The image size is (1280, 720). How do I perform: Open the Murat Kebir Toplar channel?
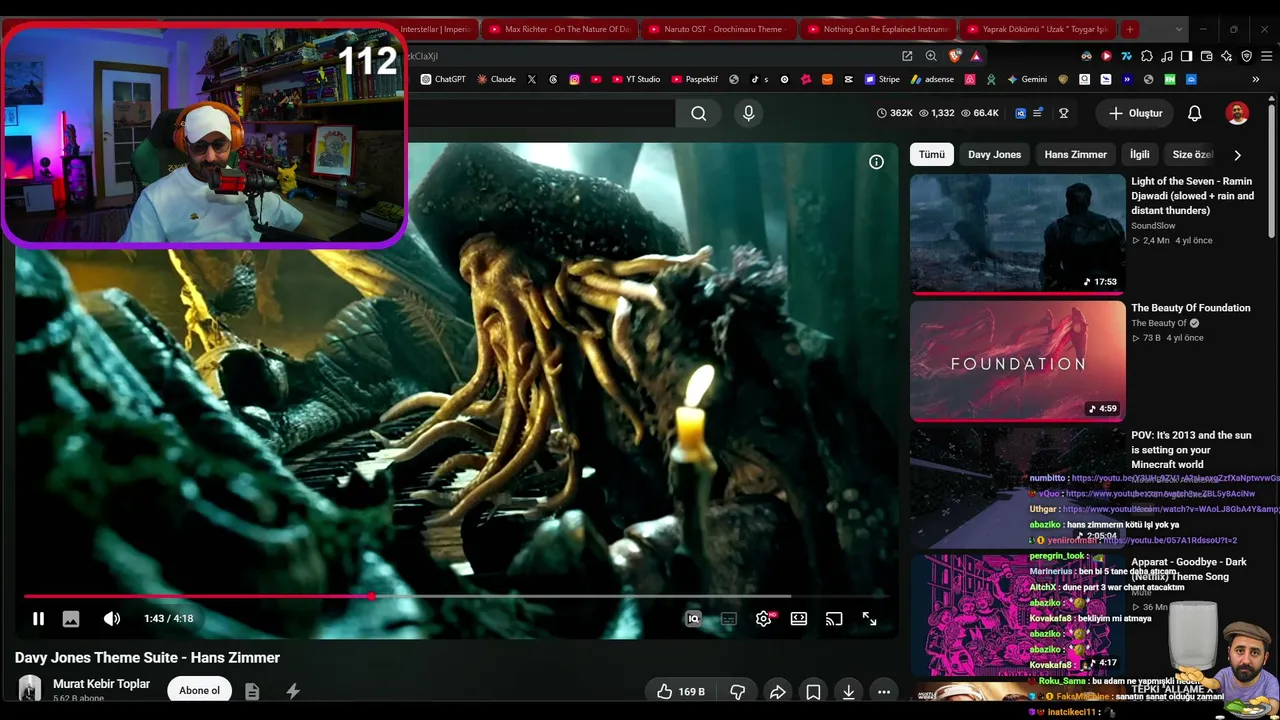(101, 684)
